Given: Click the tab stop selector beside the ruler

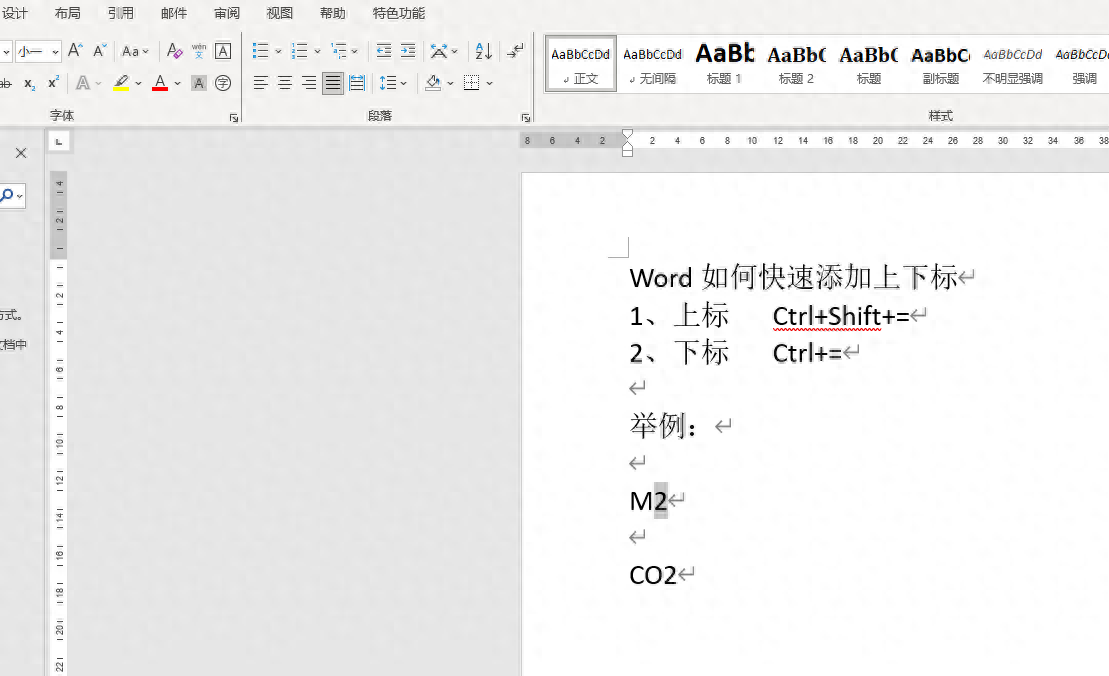Looking at the screenshot, I should point(59,142).
